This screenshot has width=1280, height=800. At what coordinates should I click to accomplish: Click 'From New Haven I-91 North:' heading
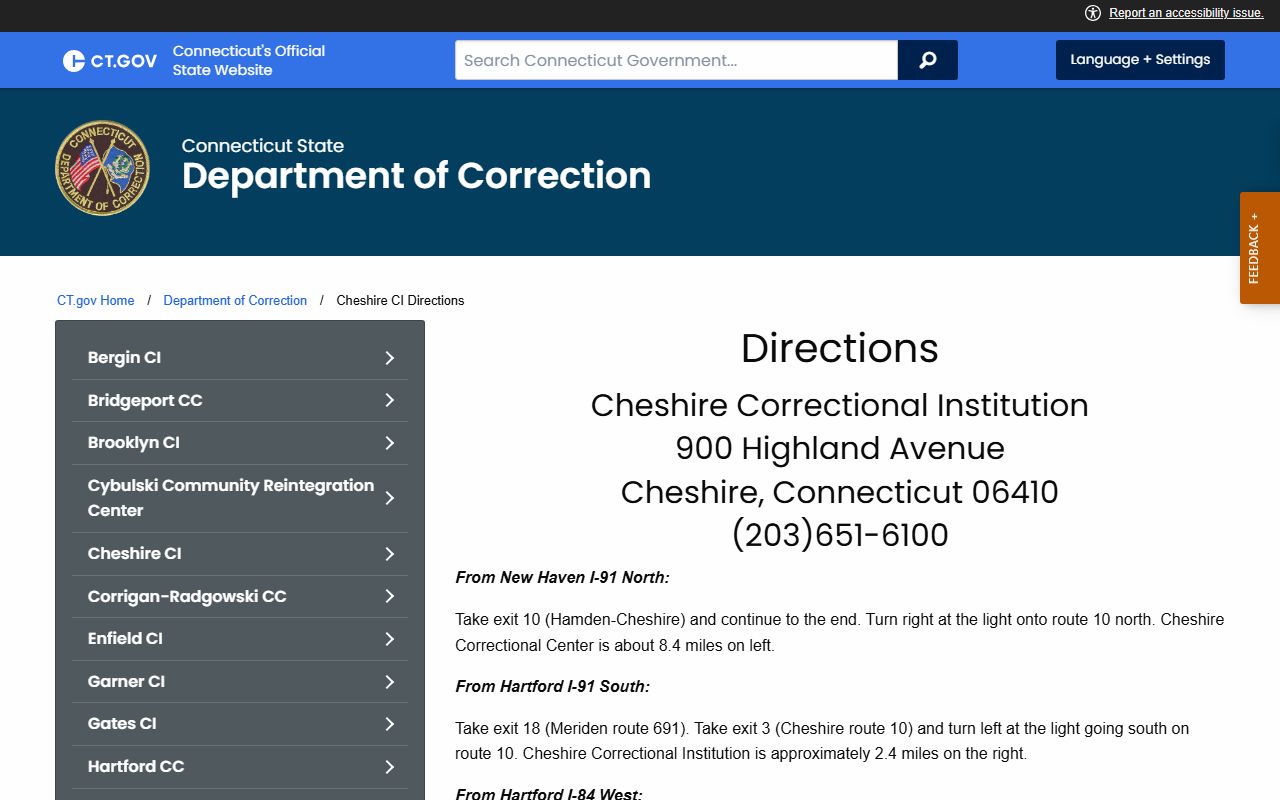562,578
